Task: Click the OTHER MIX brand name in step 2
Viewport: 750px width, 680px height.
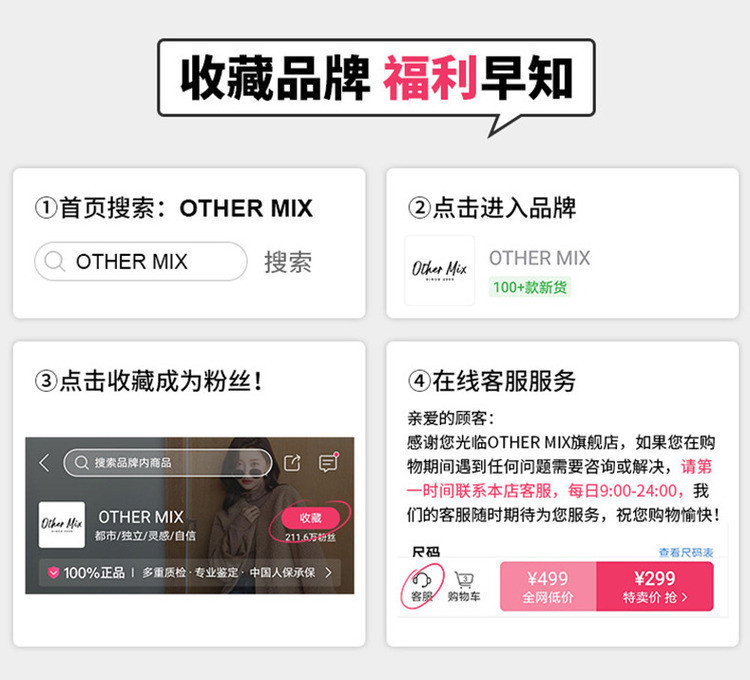Action: [540, 258]
